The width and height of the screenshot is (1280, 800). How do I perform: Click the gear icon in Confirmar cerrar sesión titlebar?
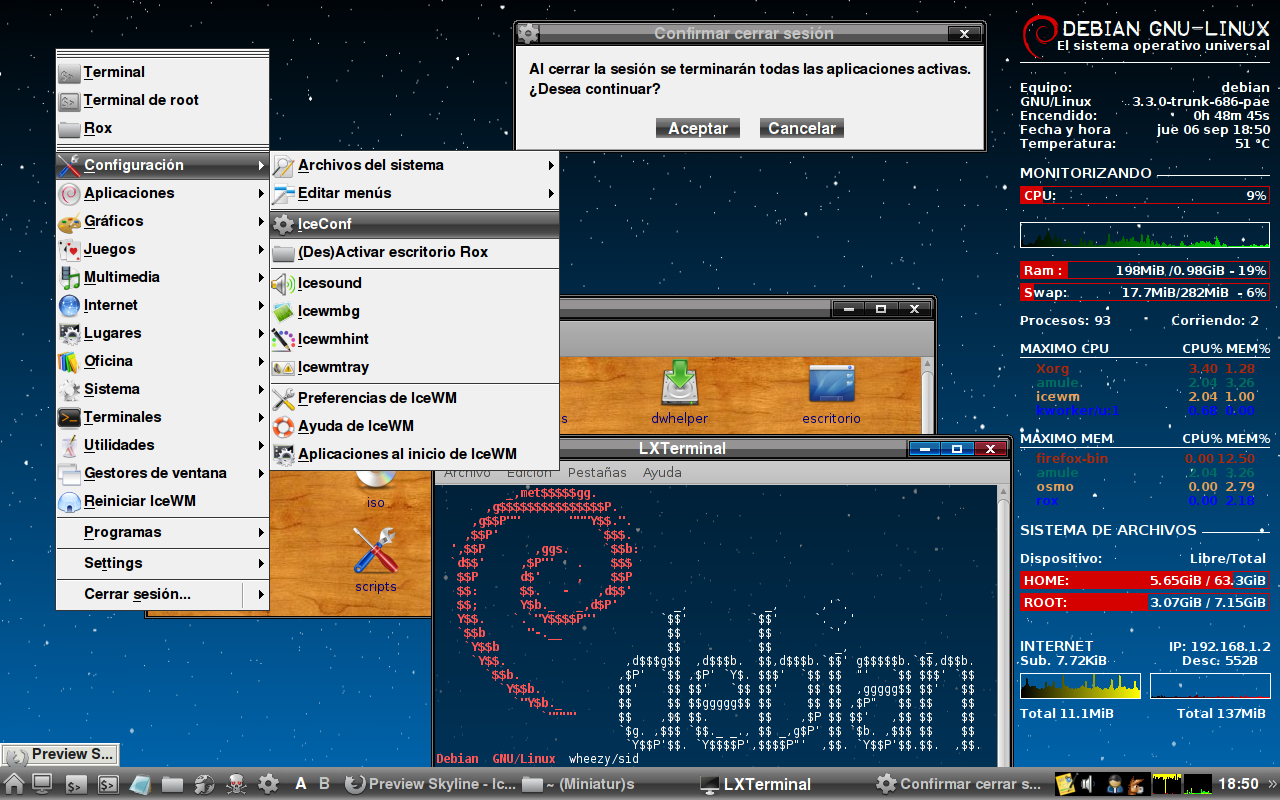click(528, 33)
